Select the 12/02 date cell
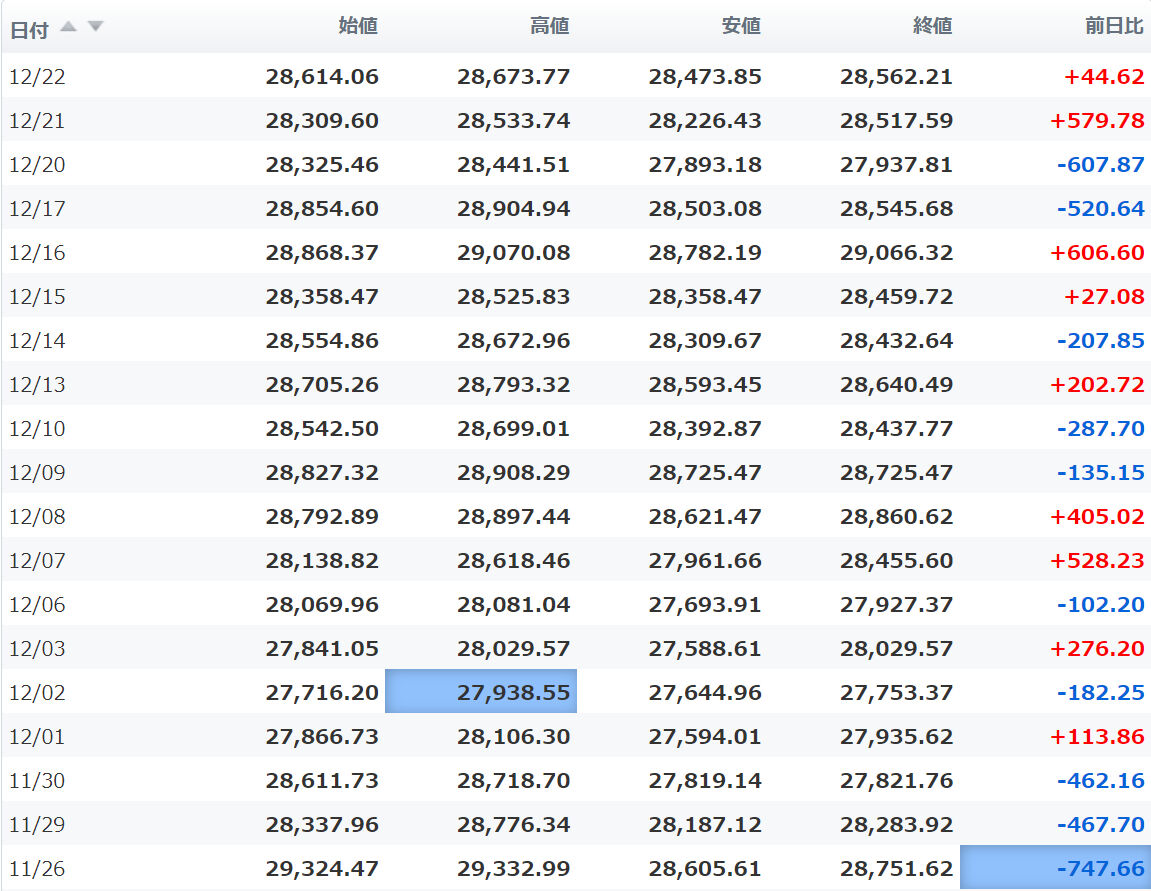 click(x=37, y=693)
